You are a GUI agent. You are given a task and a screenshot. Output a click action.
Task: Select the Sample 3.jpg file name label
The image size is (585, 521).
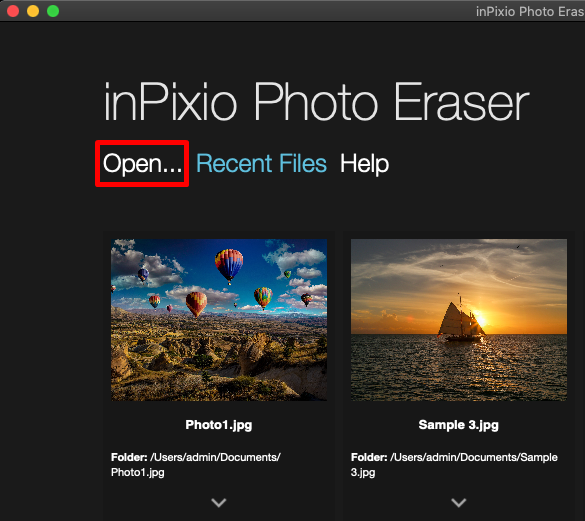(x=459, y=425)
